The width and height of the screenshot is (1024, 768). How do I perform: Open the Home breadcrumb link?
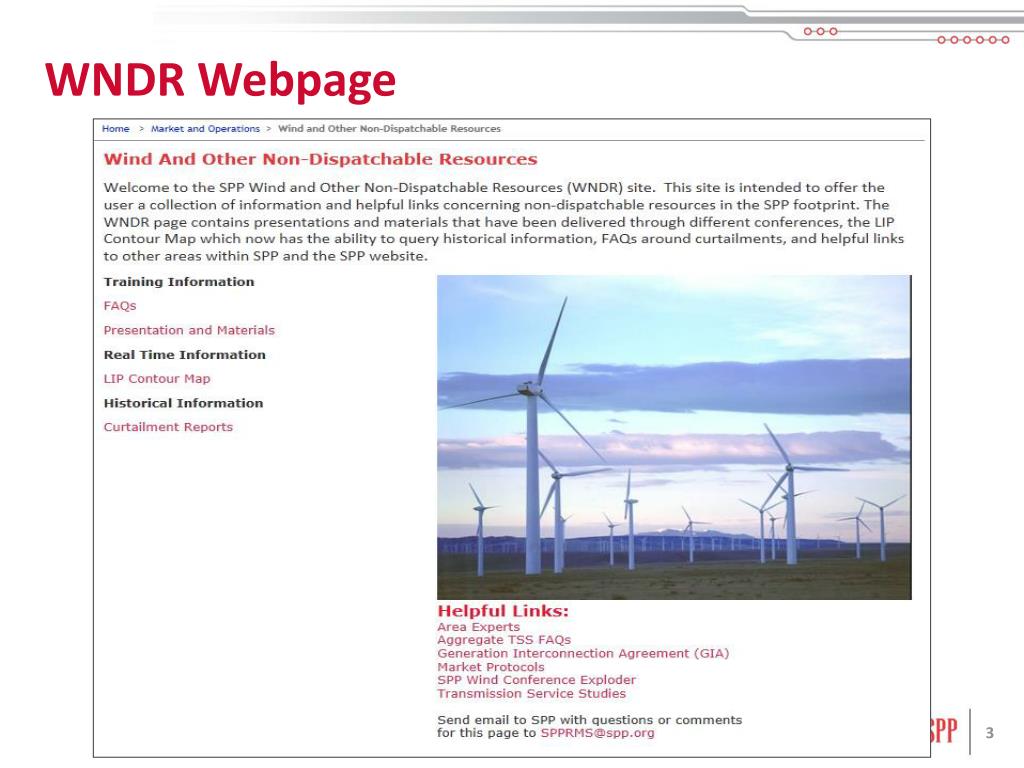click(116, 129)
